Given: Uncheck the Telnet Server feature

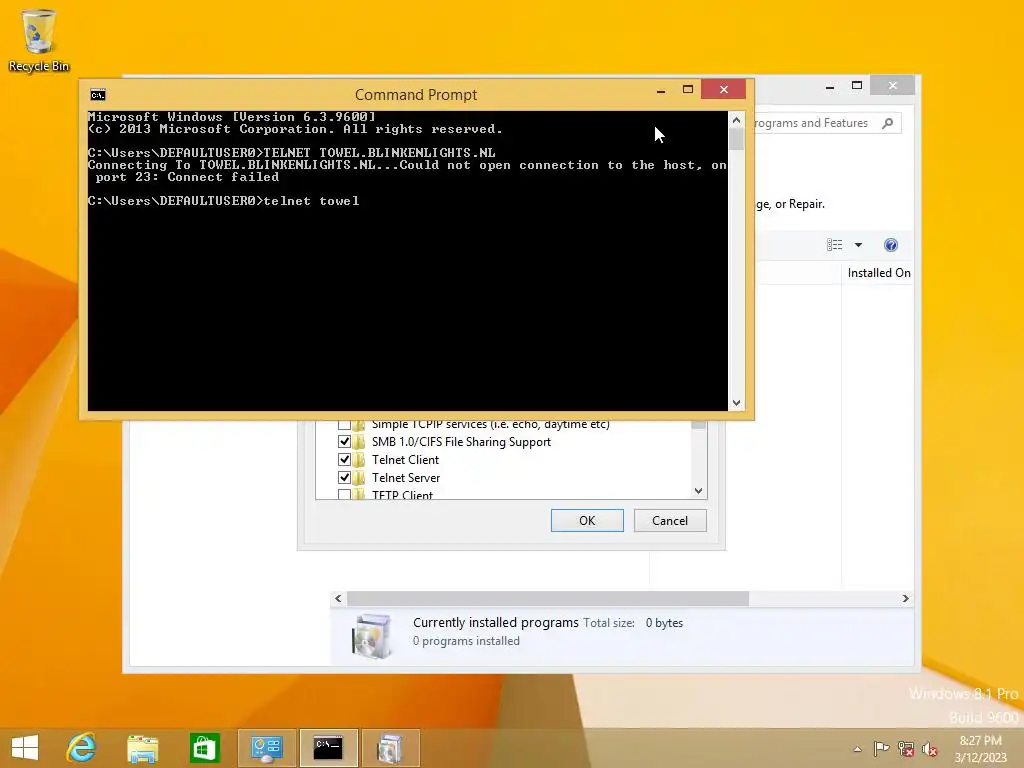Looking at the screenshot, I should [344, 477].
